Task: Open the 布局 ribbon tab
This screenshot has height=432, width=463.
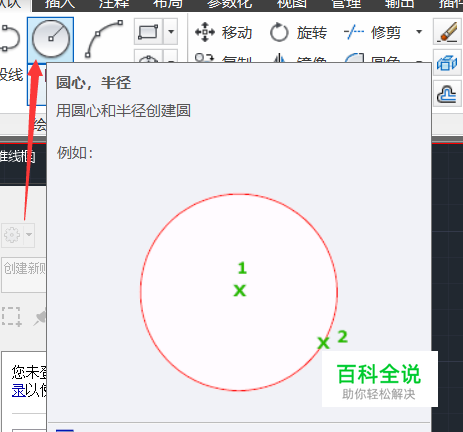Action: coord(168,3)
